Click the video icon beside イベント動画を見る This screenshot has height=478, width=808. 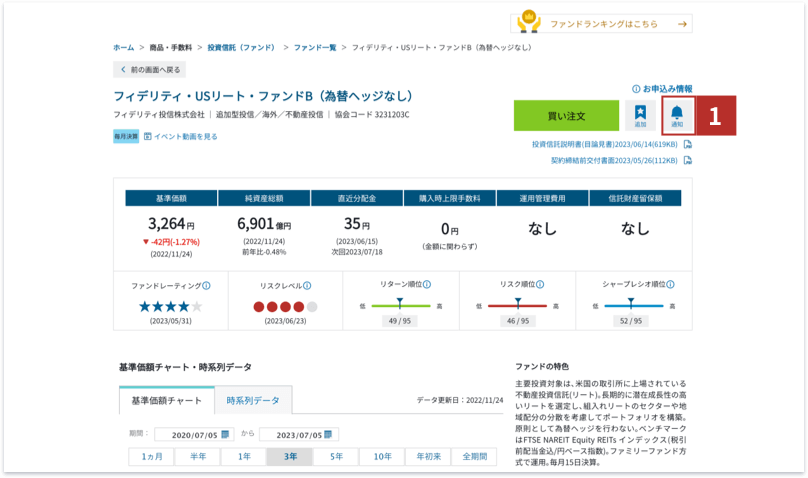(x=148, y=136)
